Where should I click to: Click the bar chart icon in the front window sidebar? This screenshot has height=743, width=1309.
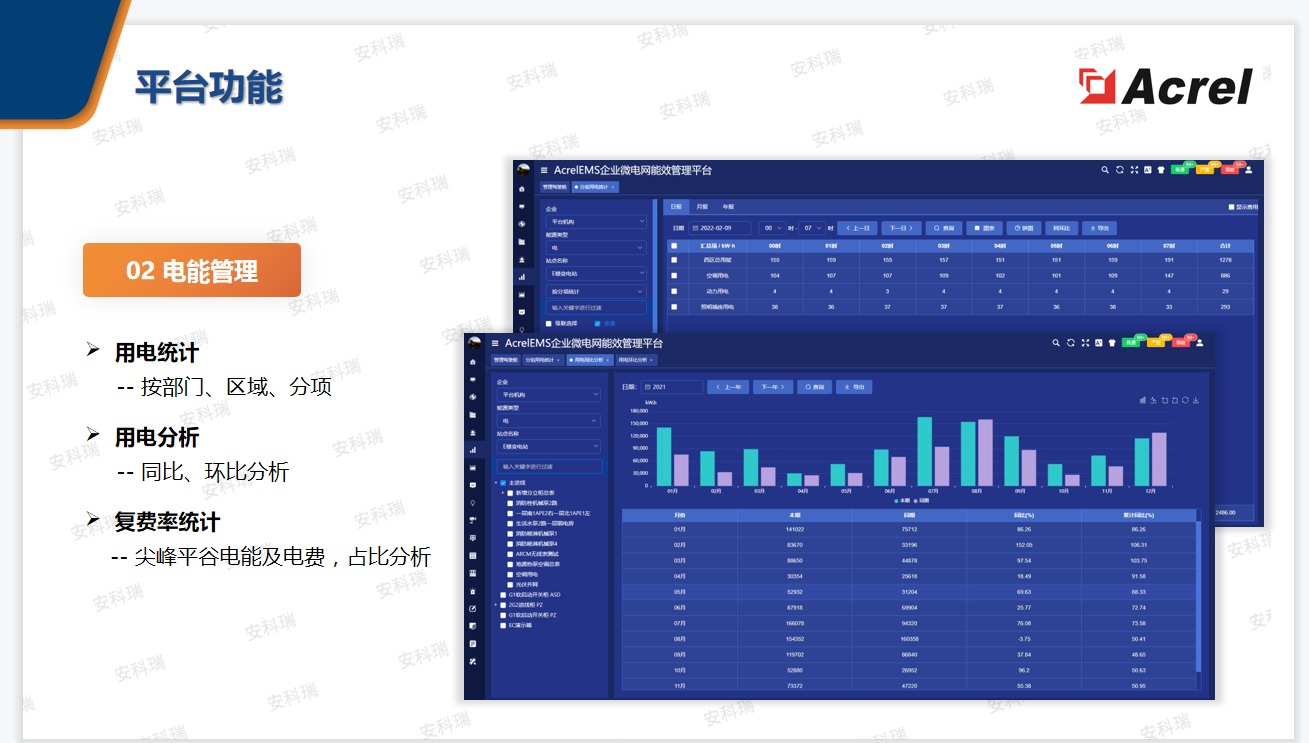pos(473,450)
